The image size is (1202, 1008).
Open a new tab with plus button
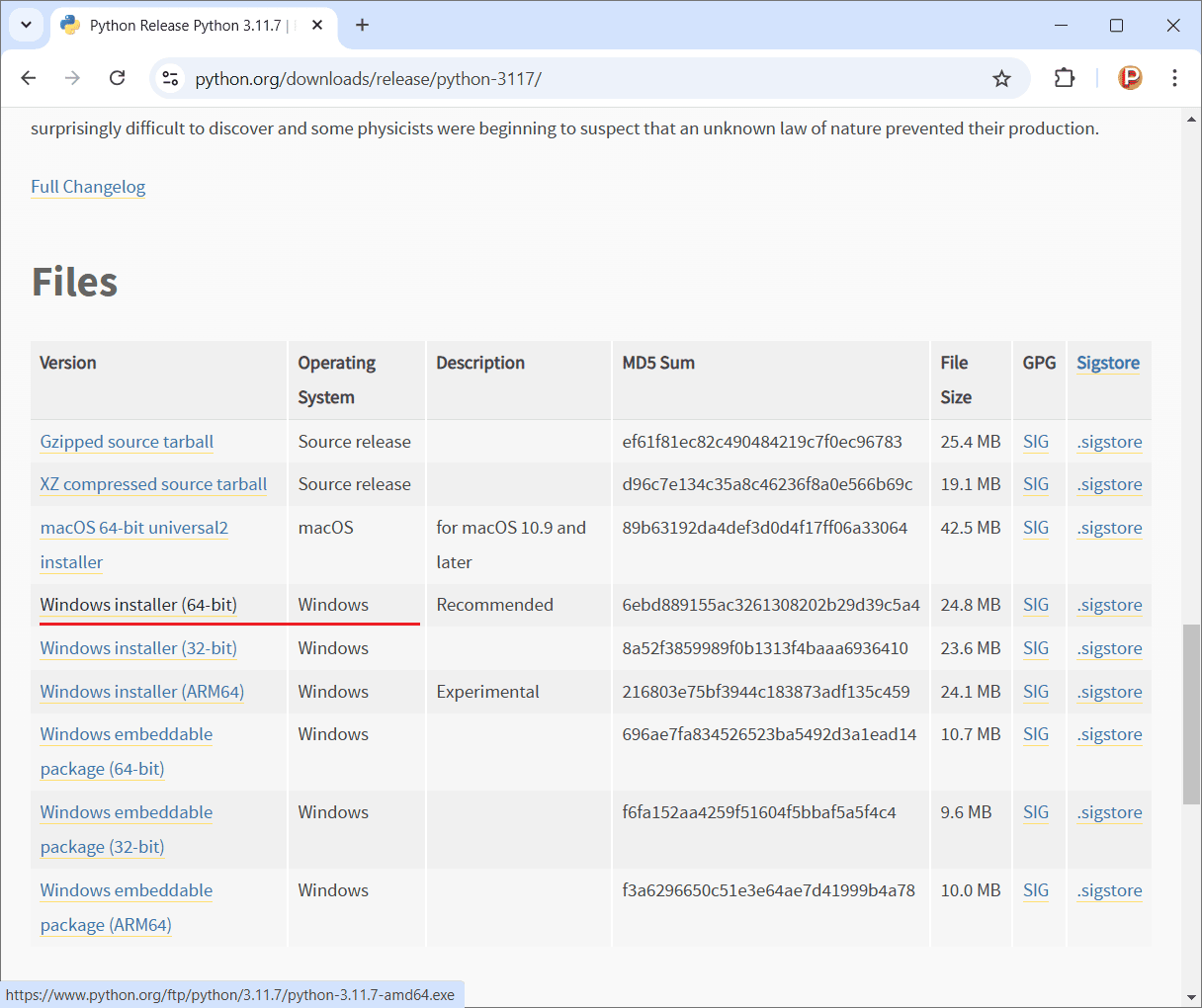pyautogui.click(x=362, y=25)
